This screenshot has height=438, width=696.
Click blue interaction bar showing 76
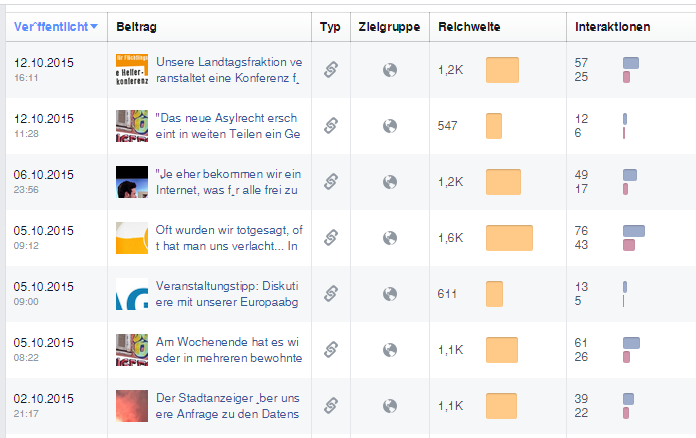(634, 231)
